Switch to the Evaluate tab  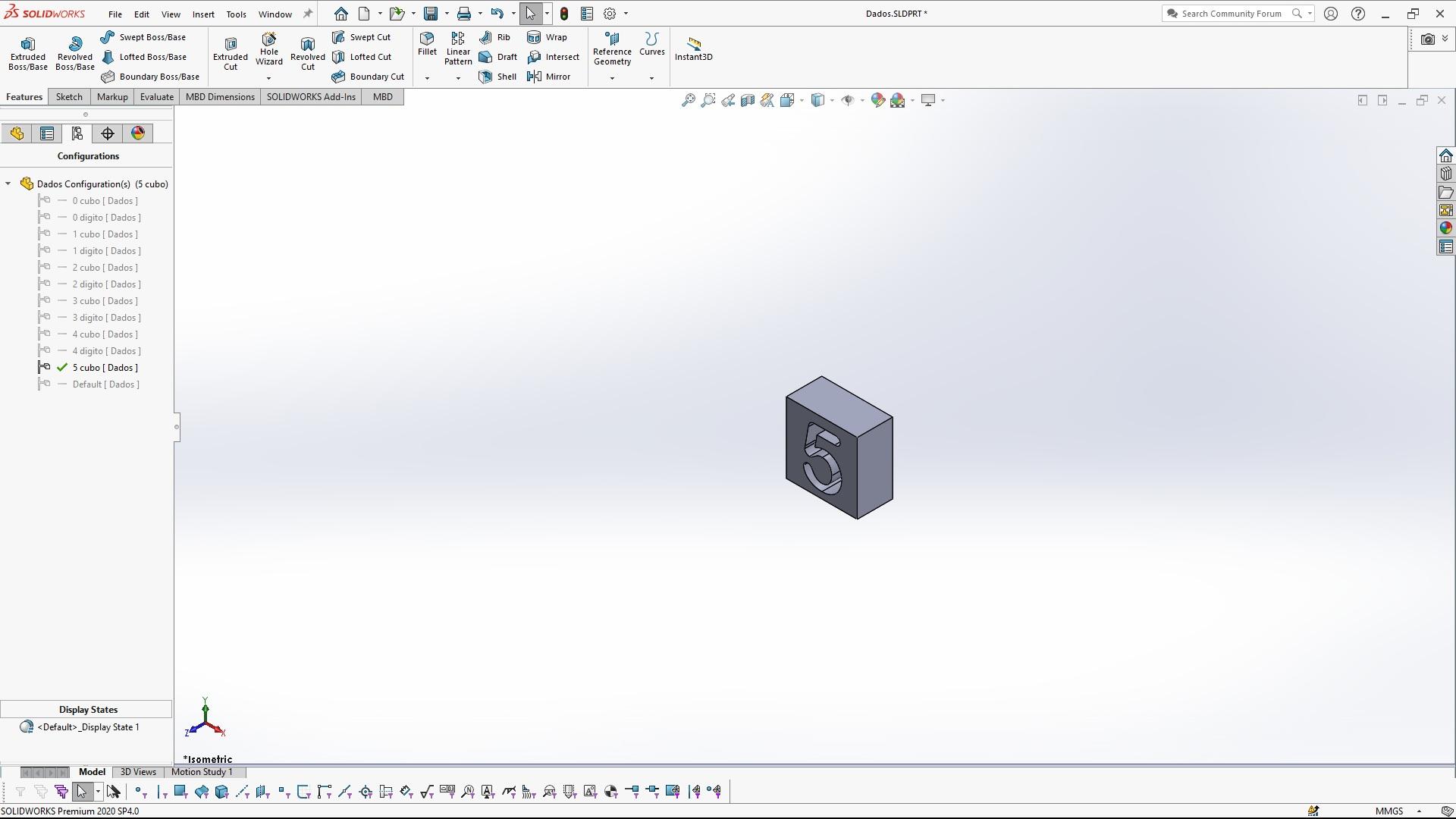tap(157, 97)
